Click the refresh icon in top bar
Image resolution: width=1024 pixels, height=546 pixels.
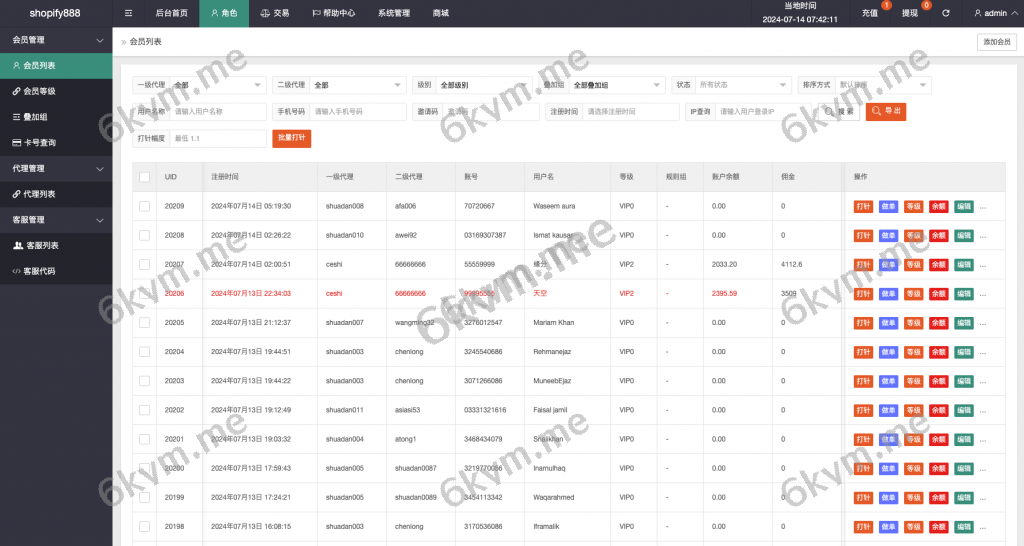(x=946, y=13)
